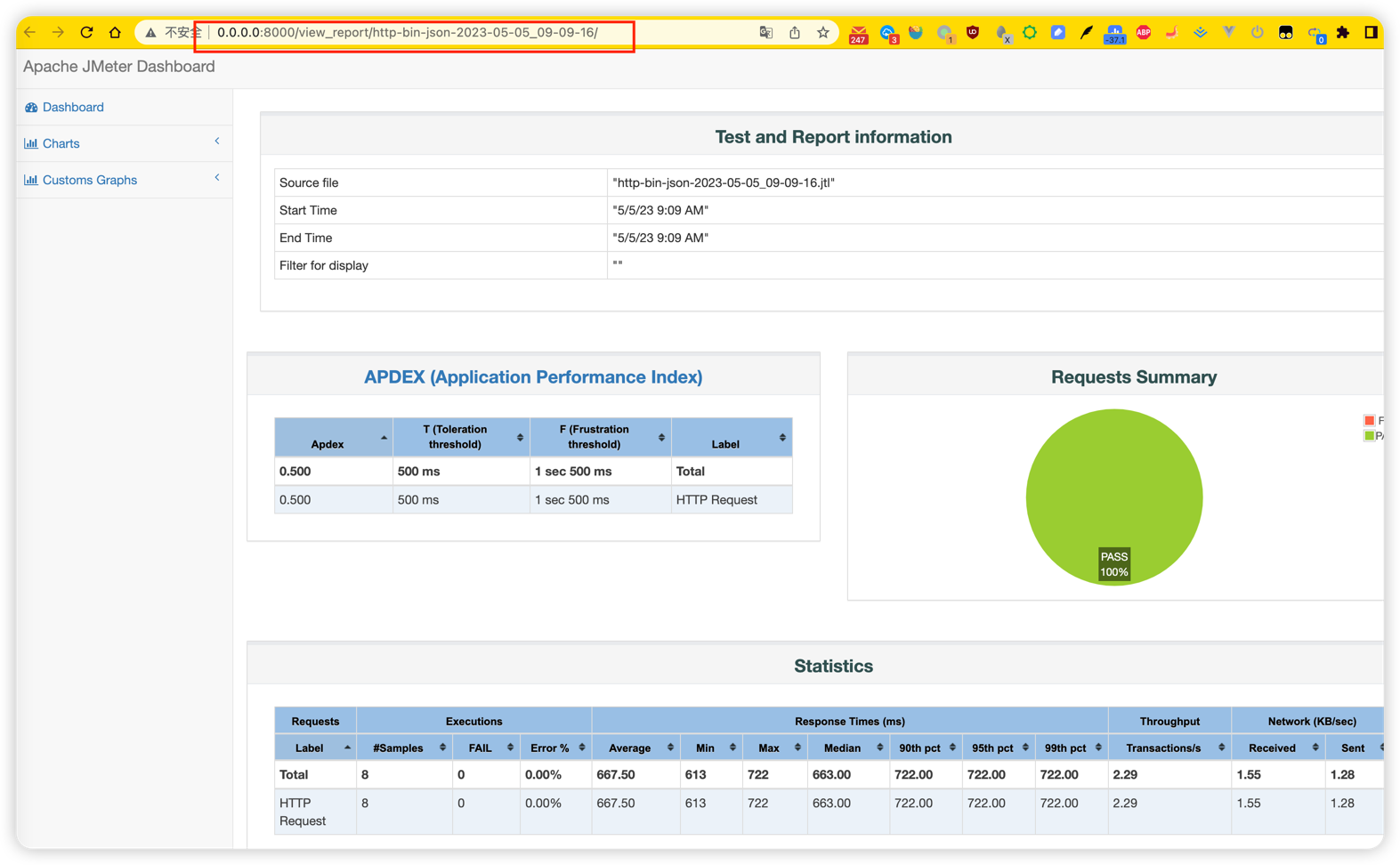Sort Statistics table by Median column

(x=848, y=748)
